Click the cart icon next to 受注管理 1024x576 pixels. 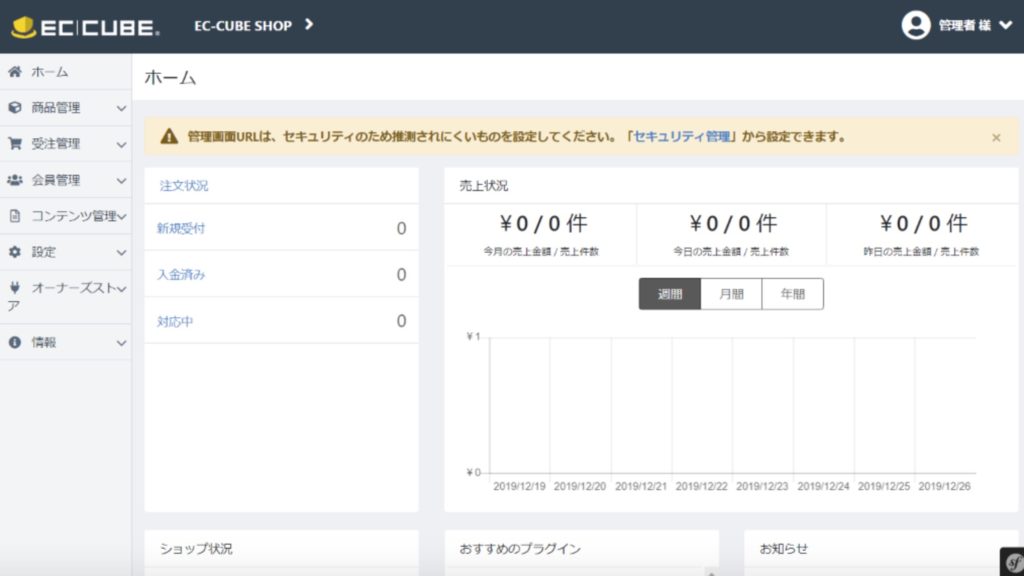pyautogui.click(x=15, y=144)
